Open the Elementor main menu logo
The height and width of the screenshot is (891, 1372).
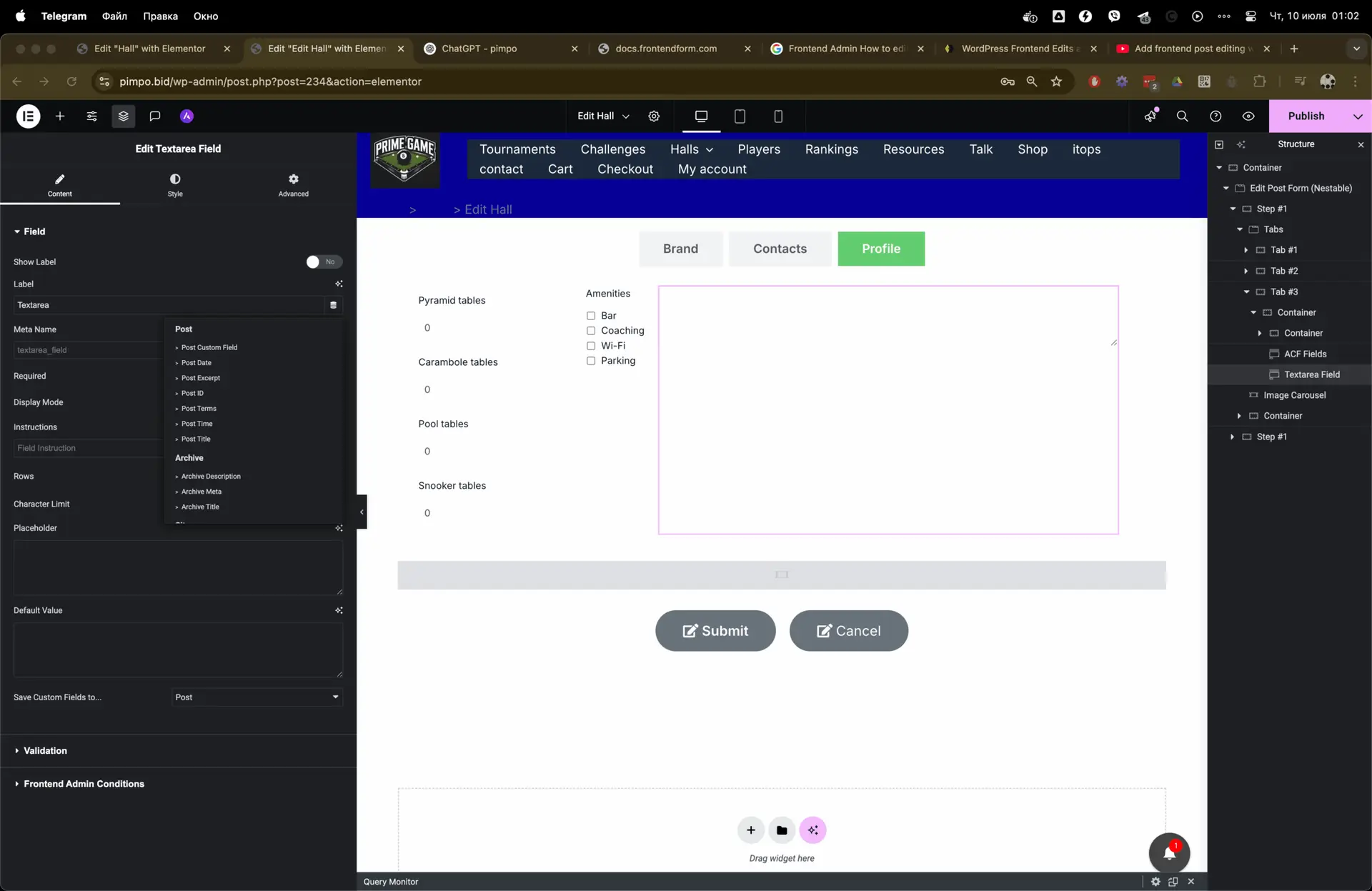29,116
